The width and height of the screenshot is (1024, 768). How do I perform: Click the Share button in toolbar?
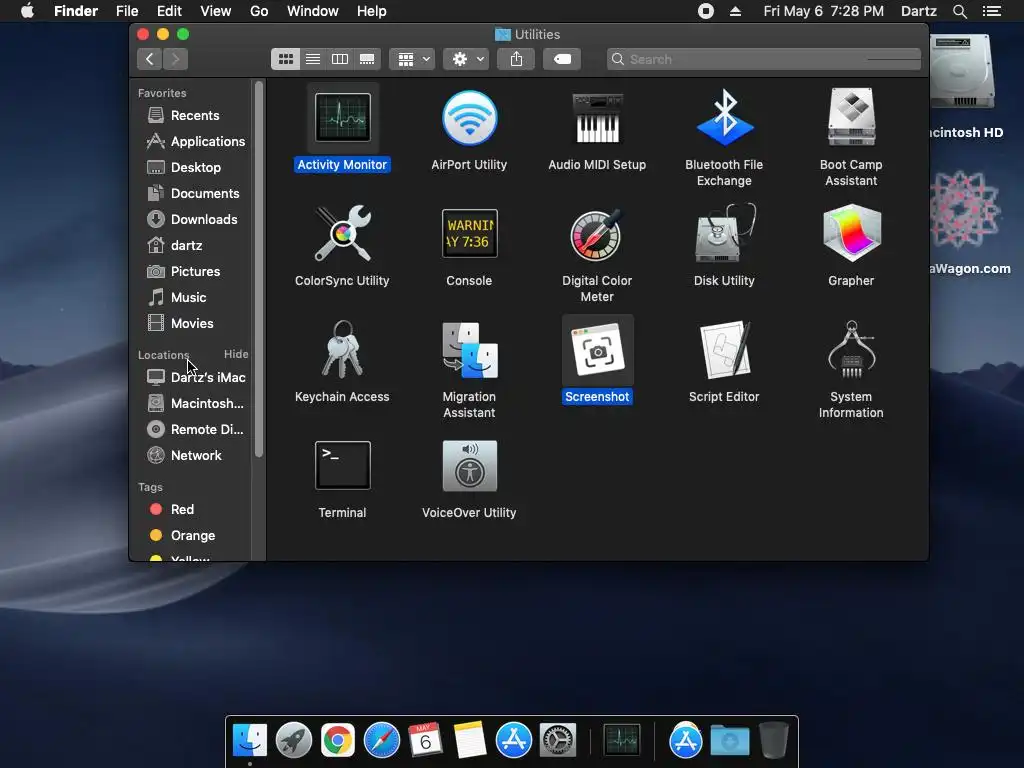(516, 59)
